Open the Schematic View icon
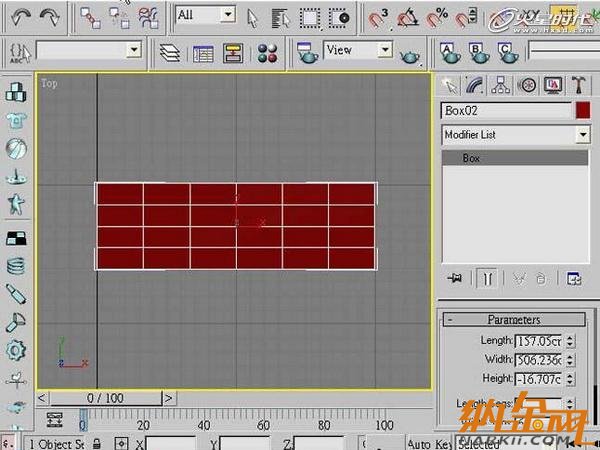The height and width of the screenshot is (450, 600). (x=233, y=53)
